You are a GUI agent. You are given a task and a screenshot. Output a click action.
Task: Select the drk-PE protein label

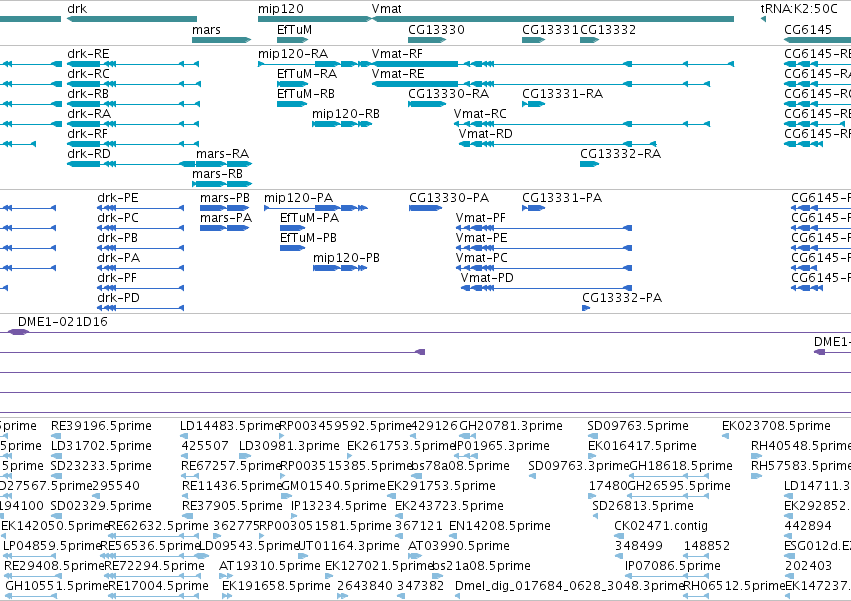click(x=118, y=198)
